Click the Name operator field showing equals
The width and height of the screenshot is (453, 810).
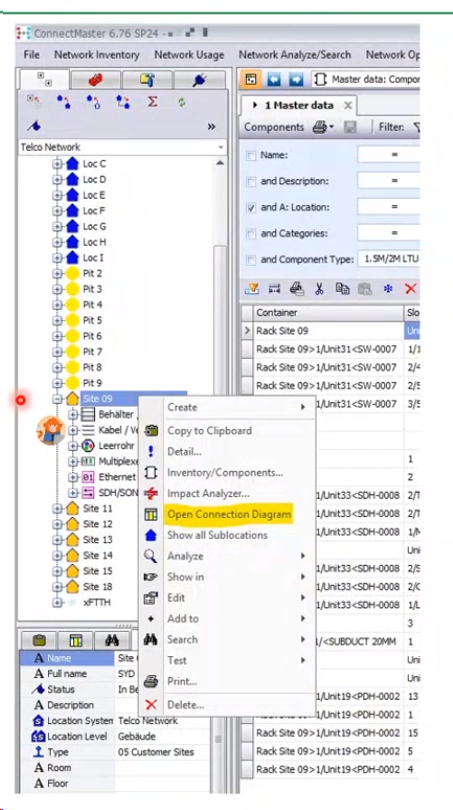(x=388, y=154)
